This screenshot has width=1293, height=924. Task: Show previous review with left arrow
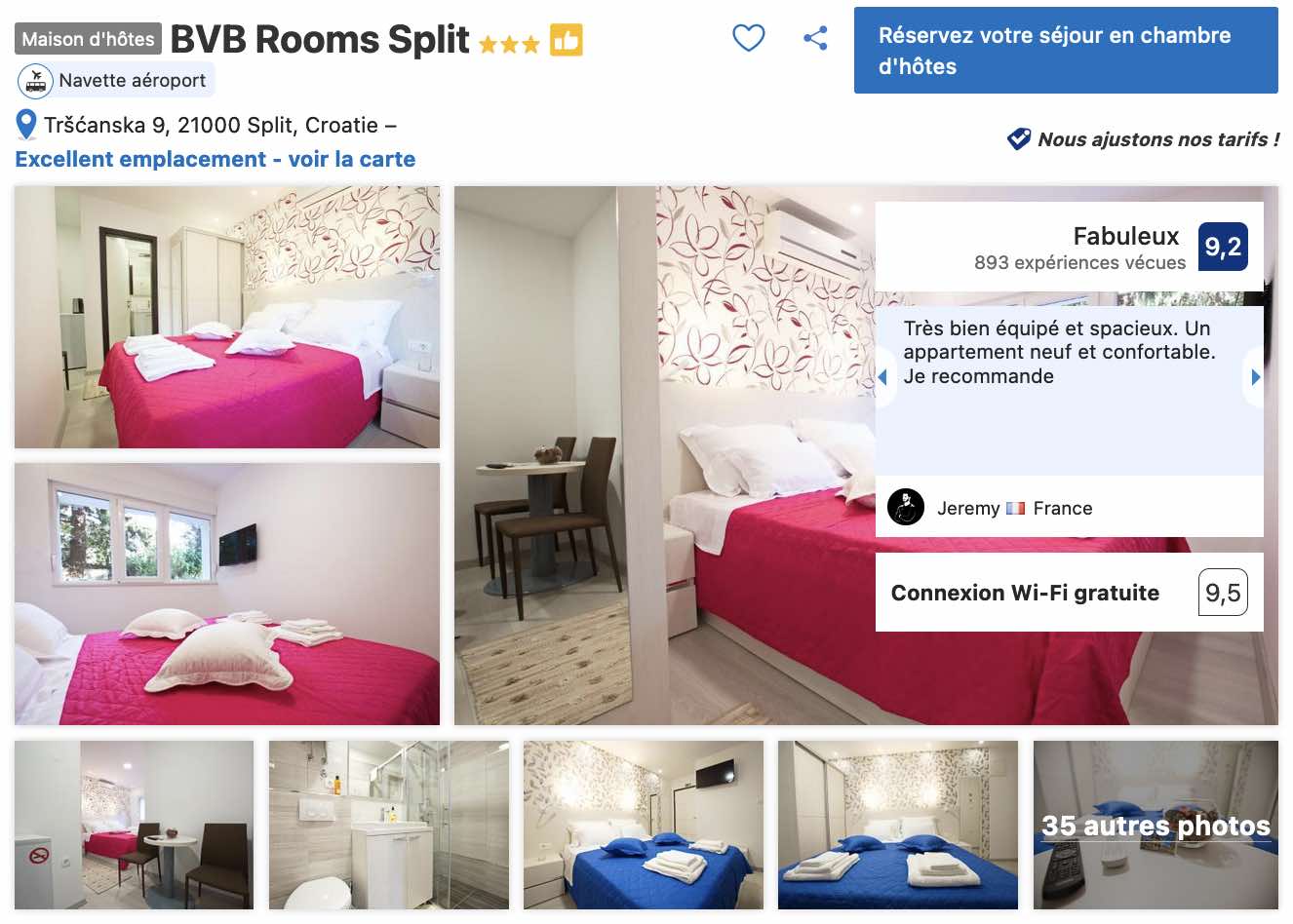pos(882,377)
